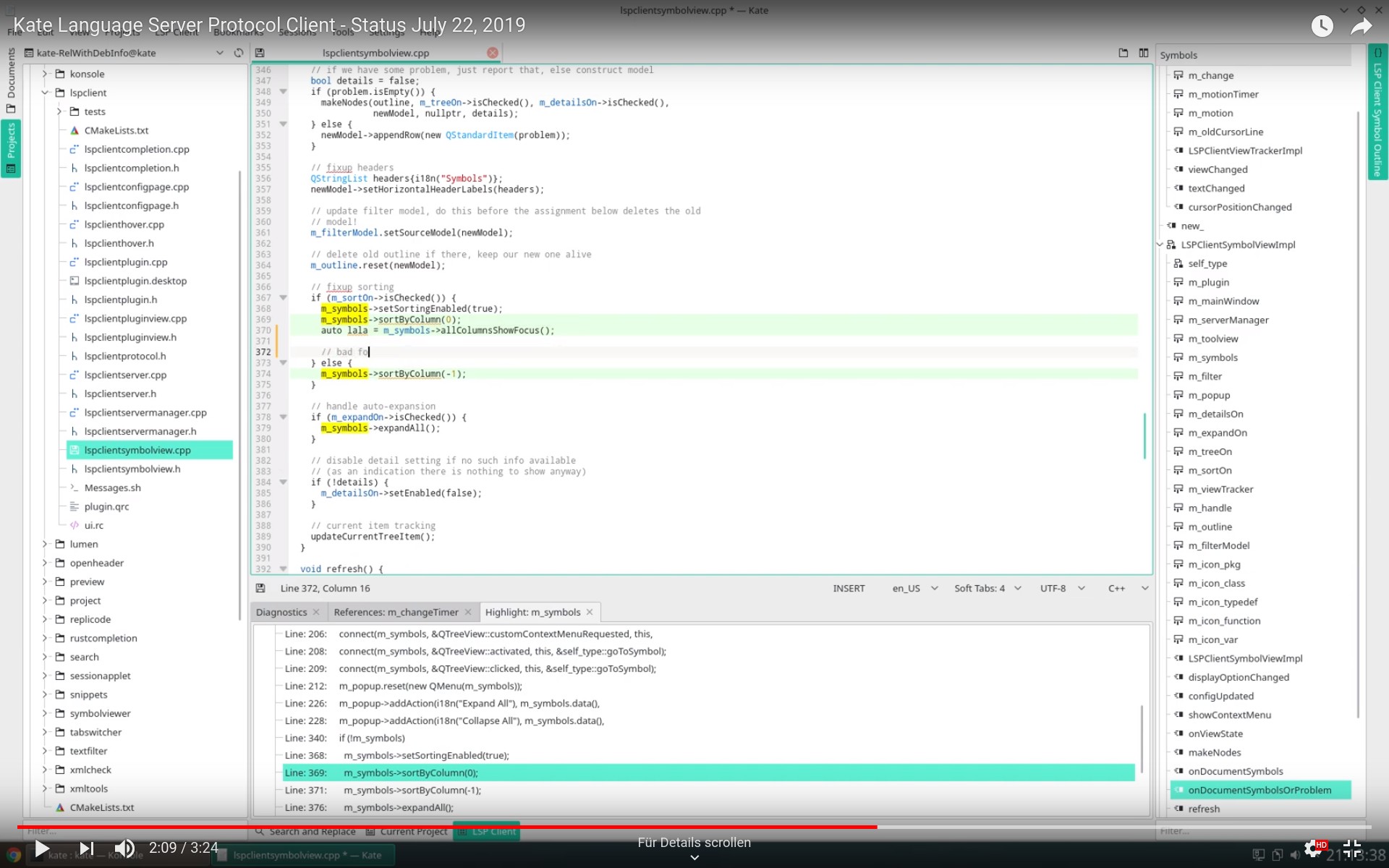Open the C++ syntax mode dropdown
This screenshot has height=868, width=1389.
click(x=1128, y=588)
